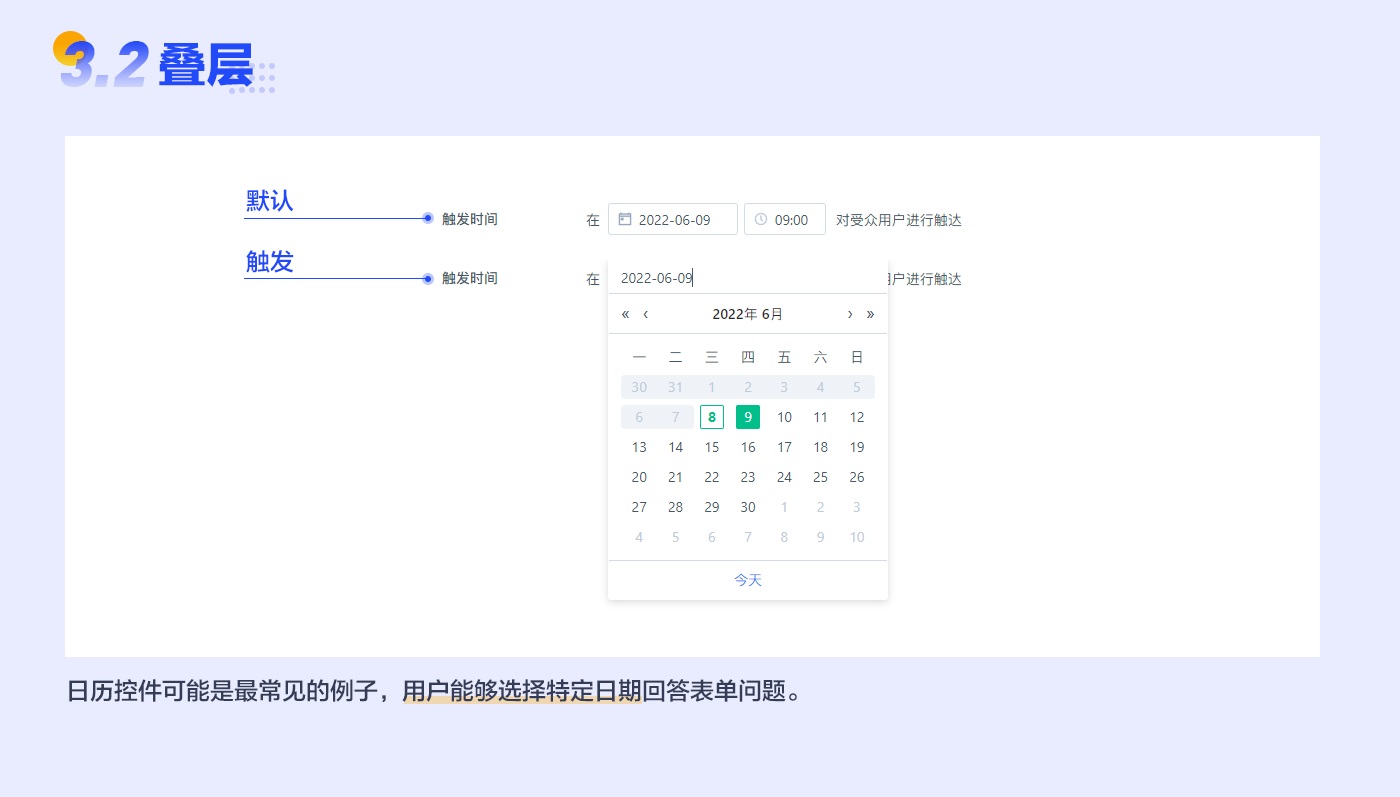
Task: Select the green-outlined today date 8
Action: pyautogui.click(x=712, y=417)
